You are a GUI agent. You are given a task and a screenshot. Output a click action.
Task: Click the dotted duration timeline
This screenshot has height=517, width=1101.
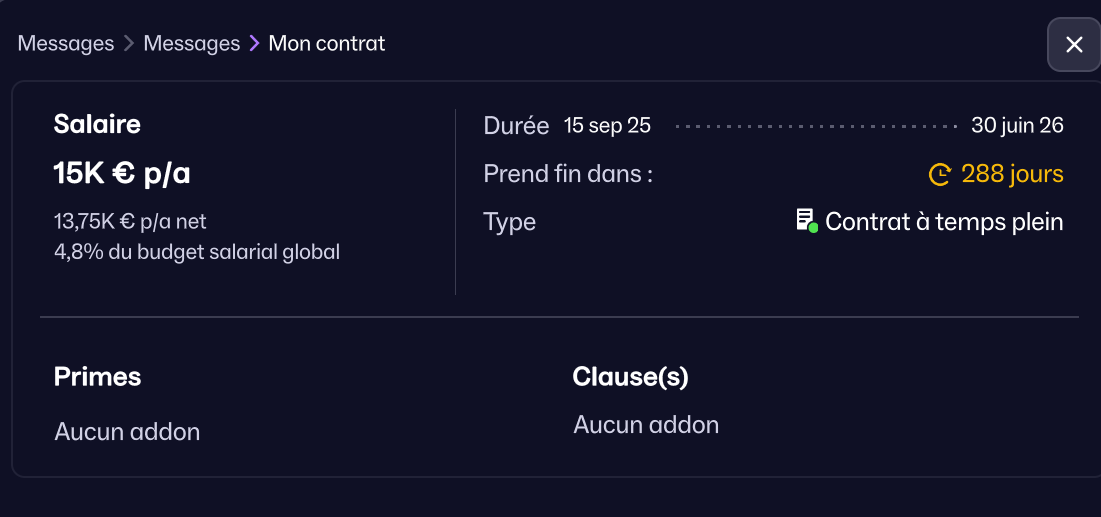(x=815, y=127)
